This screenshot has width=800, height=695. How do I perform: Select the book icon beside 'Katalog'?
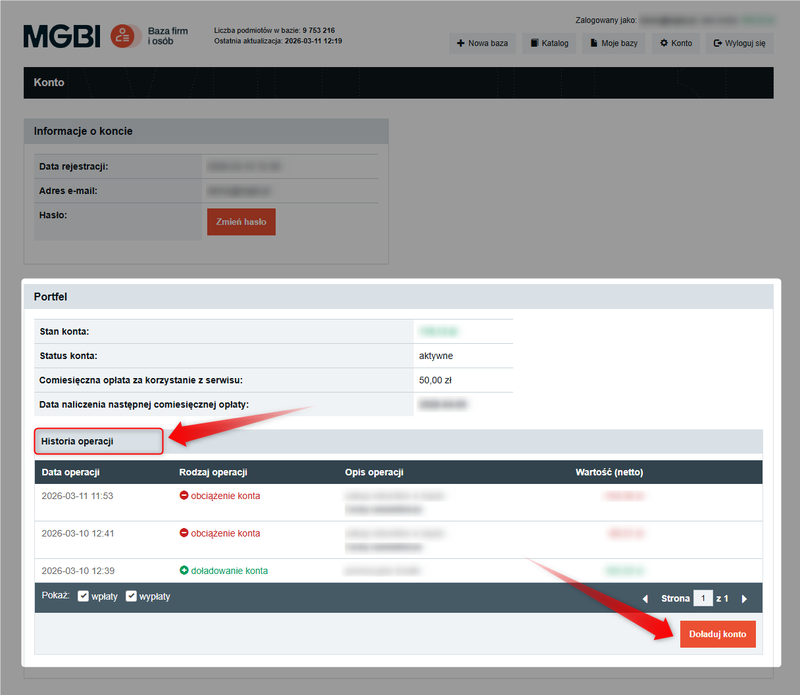534,43
